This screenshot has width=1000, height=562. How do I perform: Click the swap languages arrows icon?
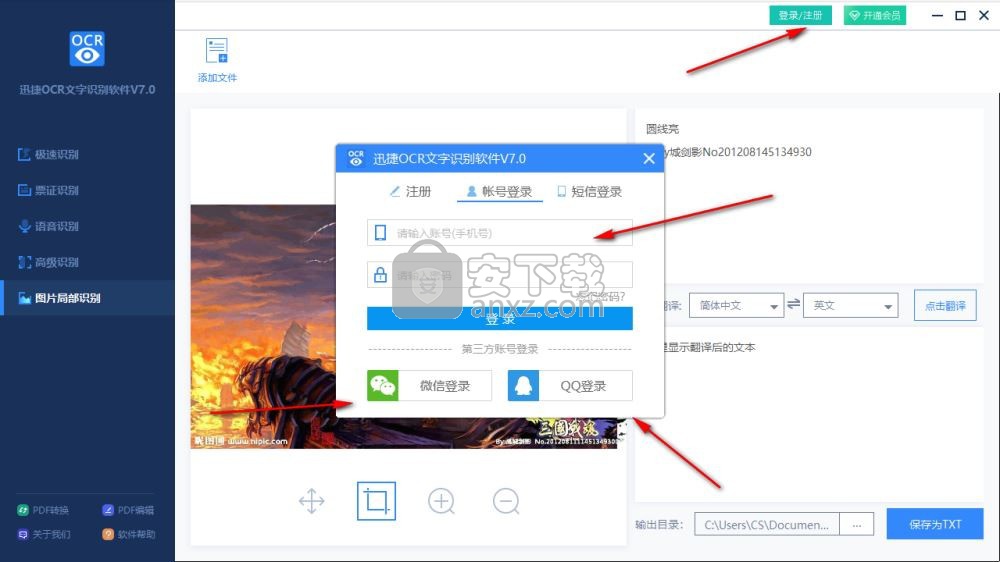(793, 304)
